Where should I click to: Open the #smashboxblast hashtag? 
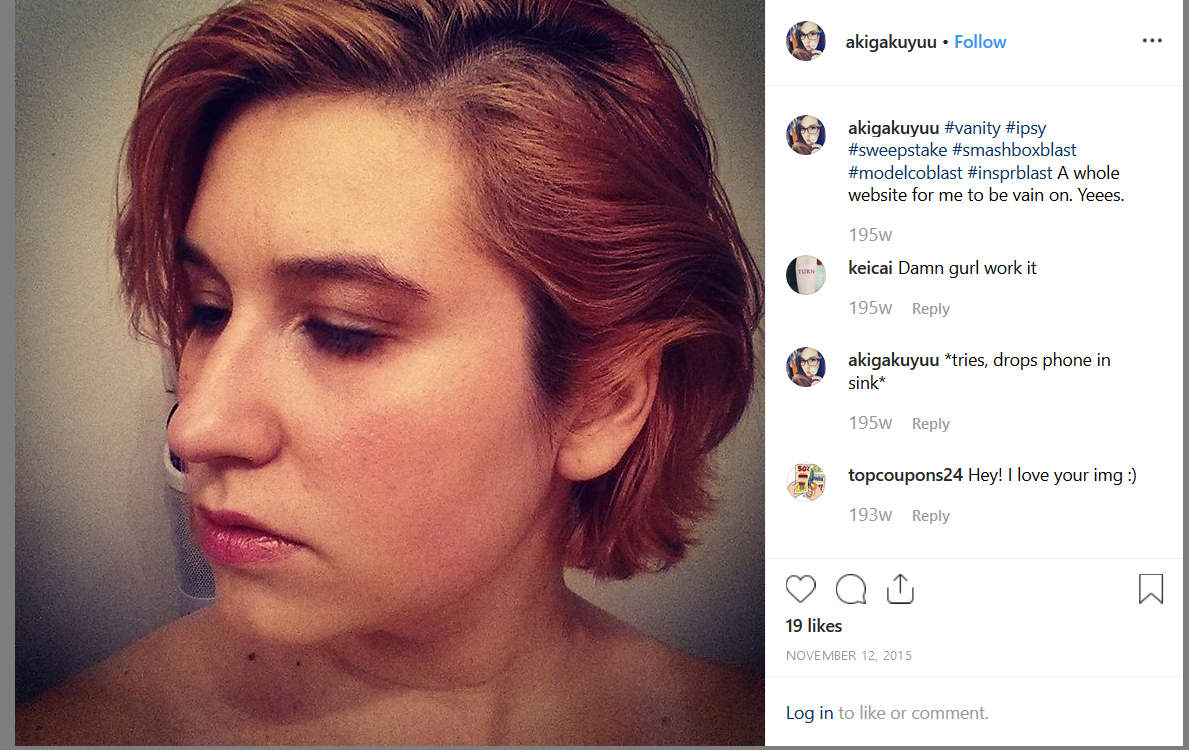[x=1014, y=150]
